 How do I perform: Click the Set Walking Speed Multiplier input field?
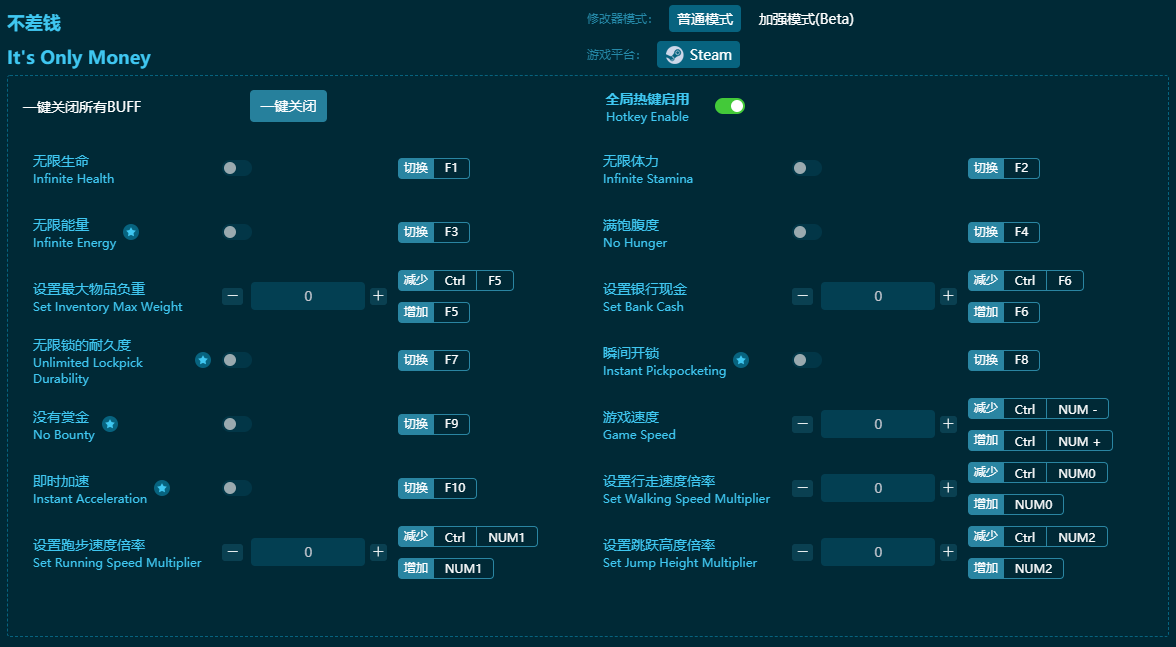(878, 488)
